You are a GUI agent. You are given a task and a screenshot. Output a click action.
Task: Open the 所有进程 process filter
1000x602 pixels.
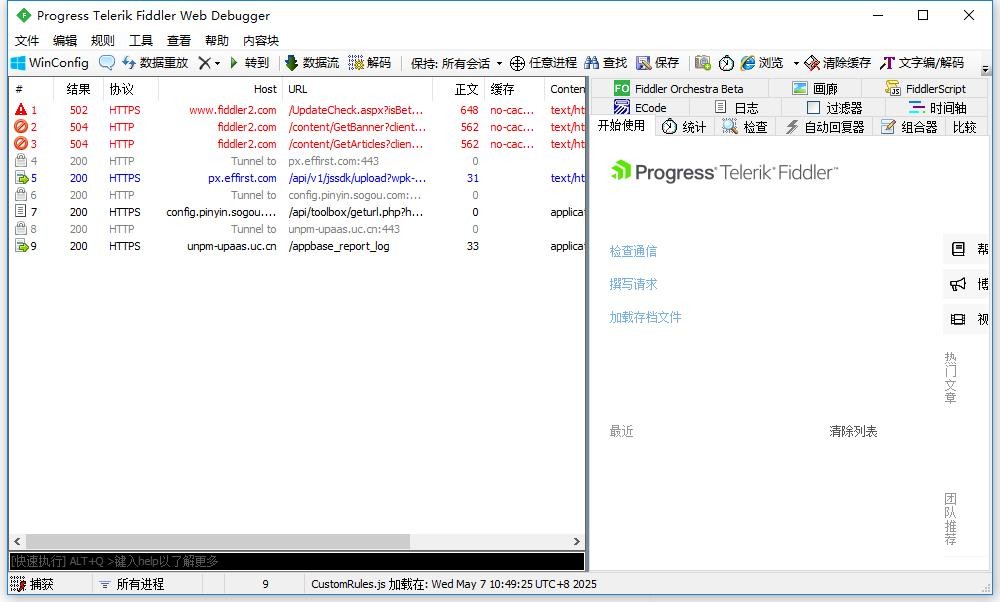(x=133, y=584)
